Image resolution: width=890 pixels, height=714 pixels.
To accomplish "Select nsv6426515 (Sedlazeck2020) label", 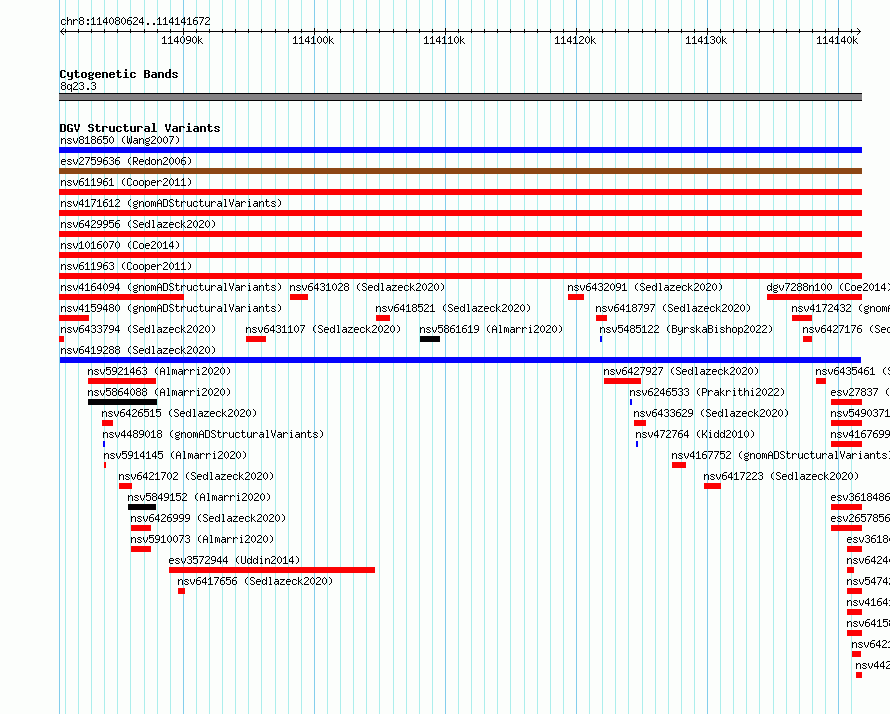I will 179,413.
